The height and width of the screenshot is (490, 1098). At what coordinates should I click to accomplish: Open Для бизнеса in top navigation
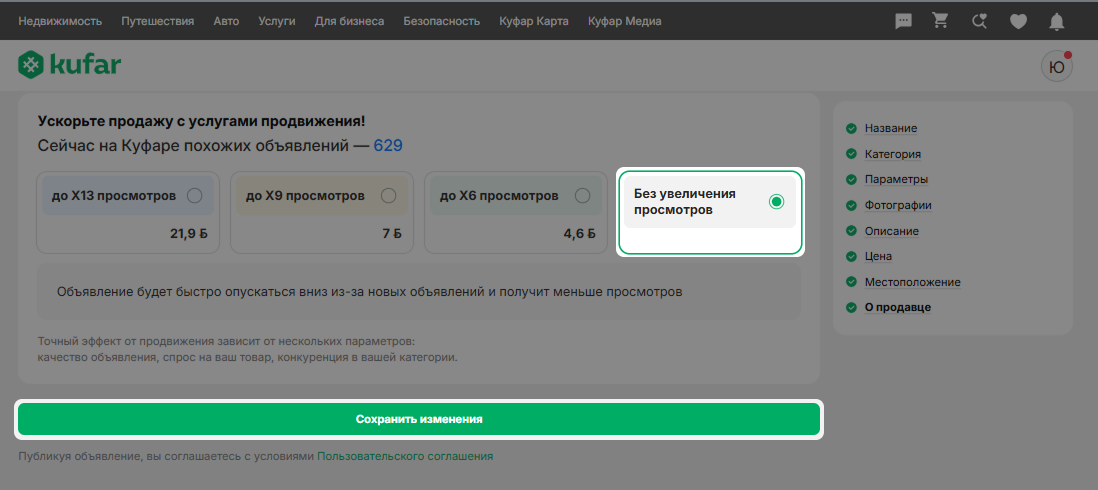pos(349,21)
